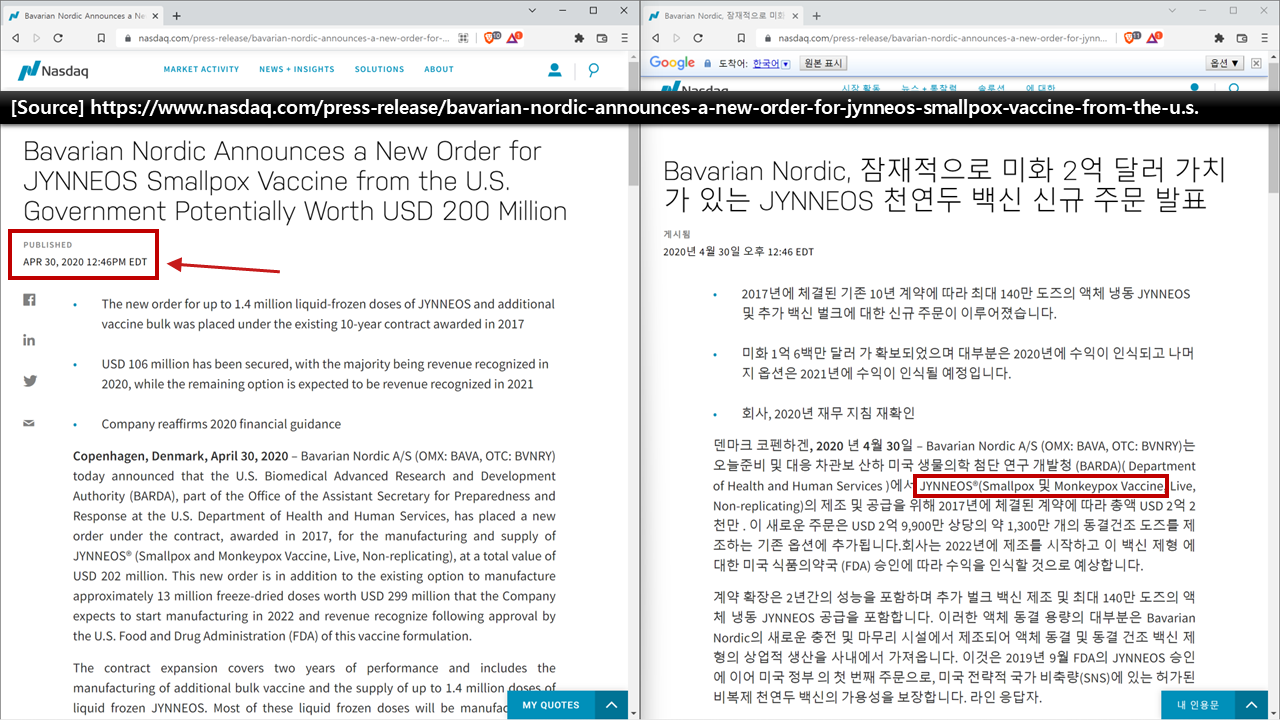Open the 한국어 target language dropdown

click(771, 63)
